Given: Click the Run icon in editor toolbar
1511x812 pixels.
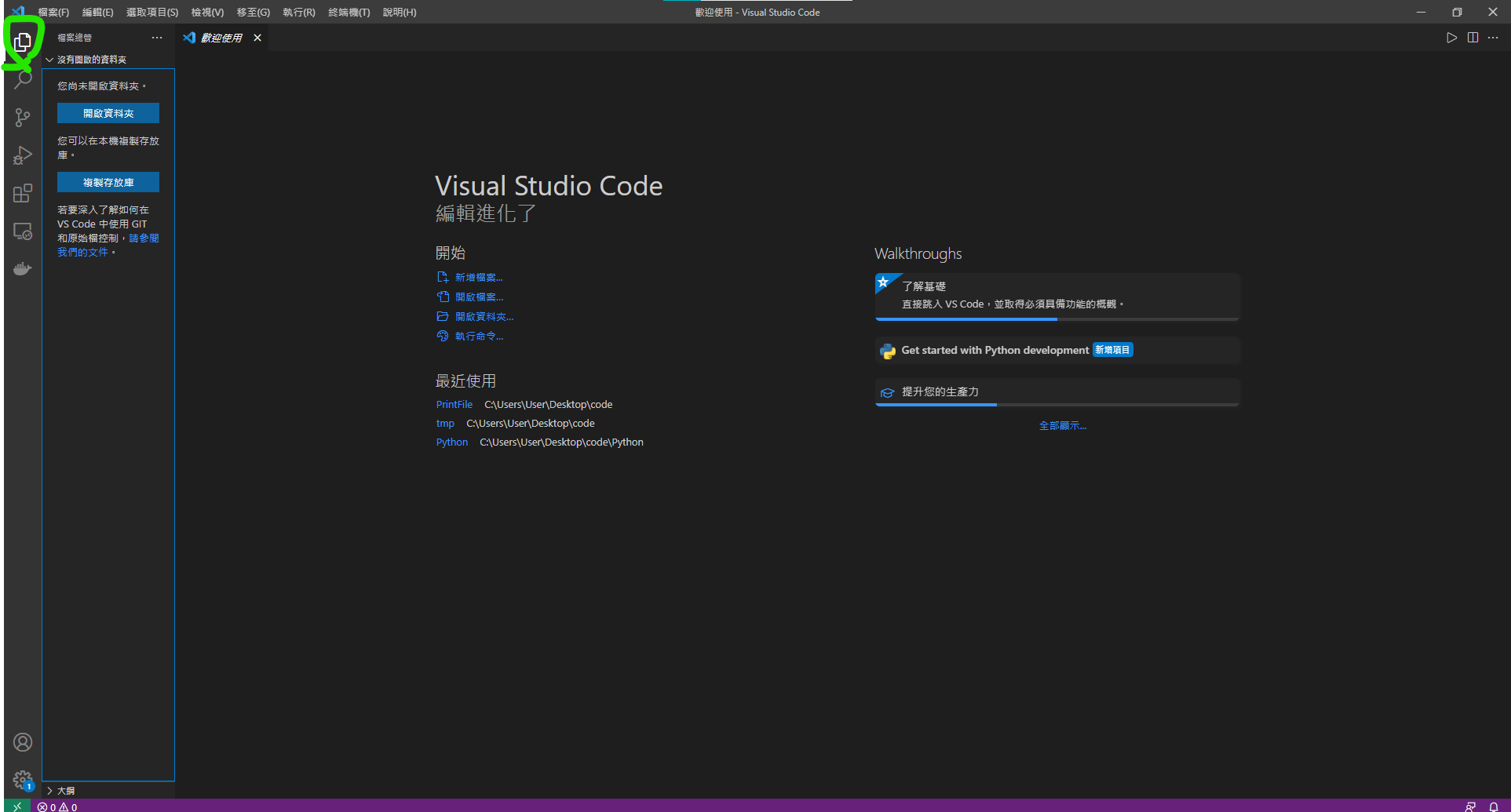Looking at the screenshot, I should click(1451, 38).
